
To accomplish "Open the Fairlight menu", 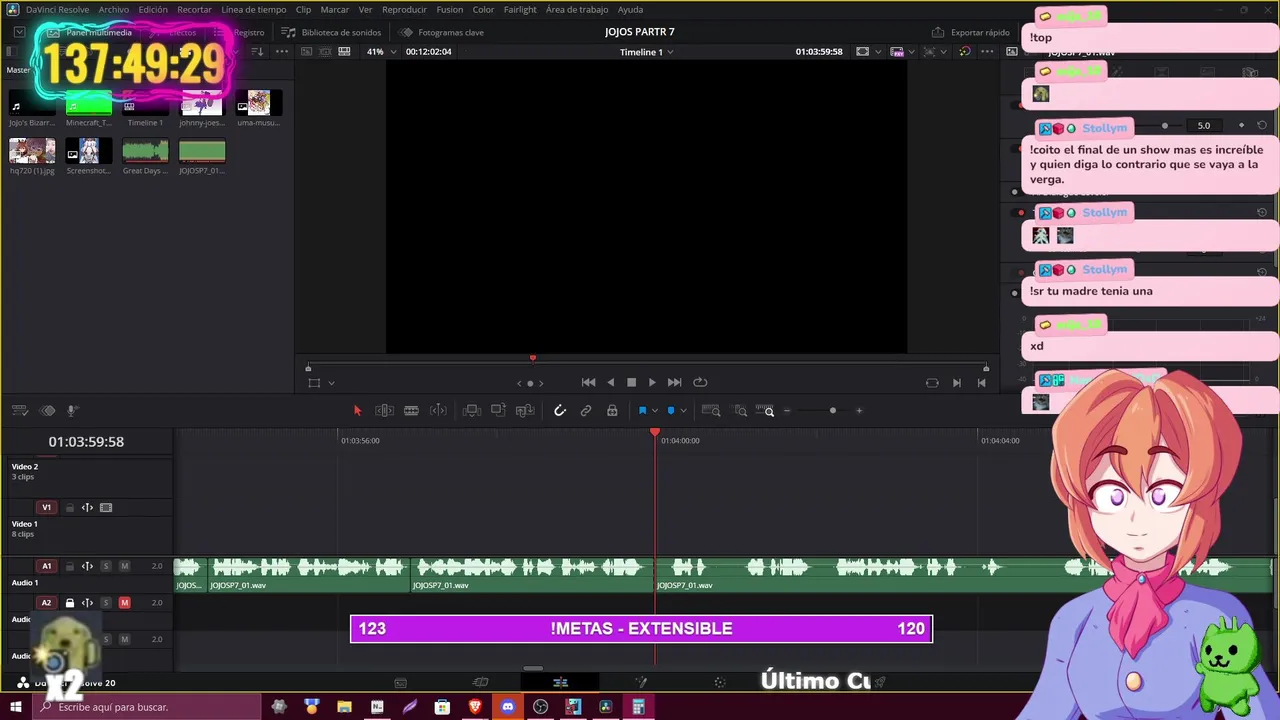I will tap(520, 10).
